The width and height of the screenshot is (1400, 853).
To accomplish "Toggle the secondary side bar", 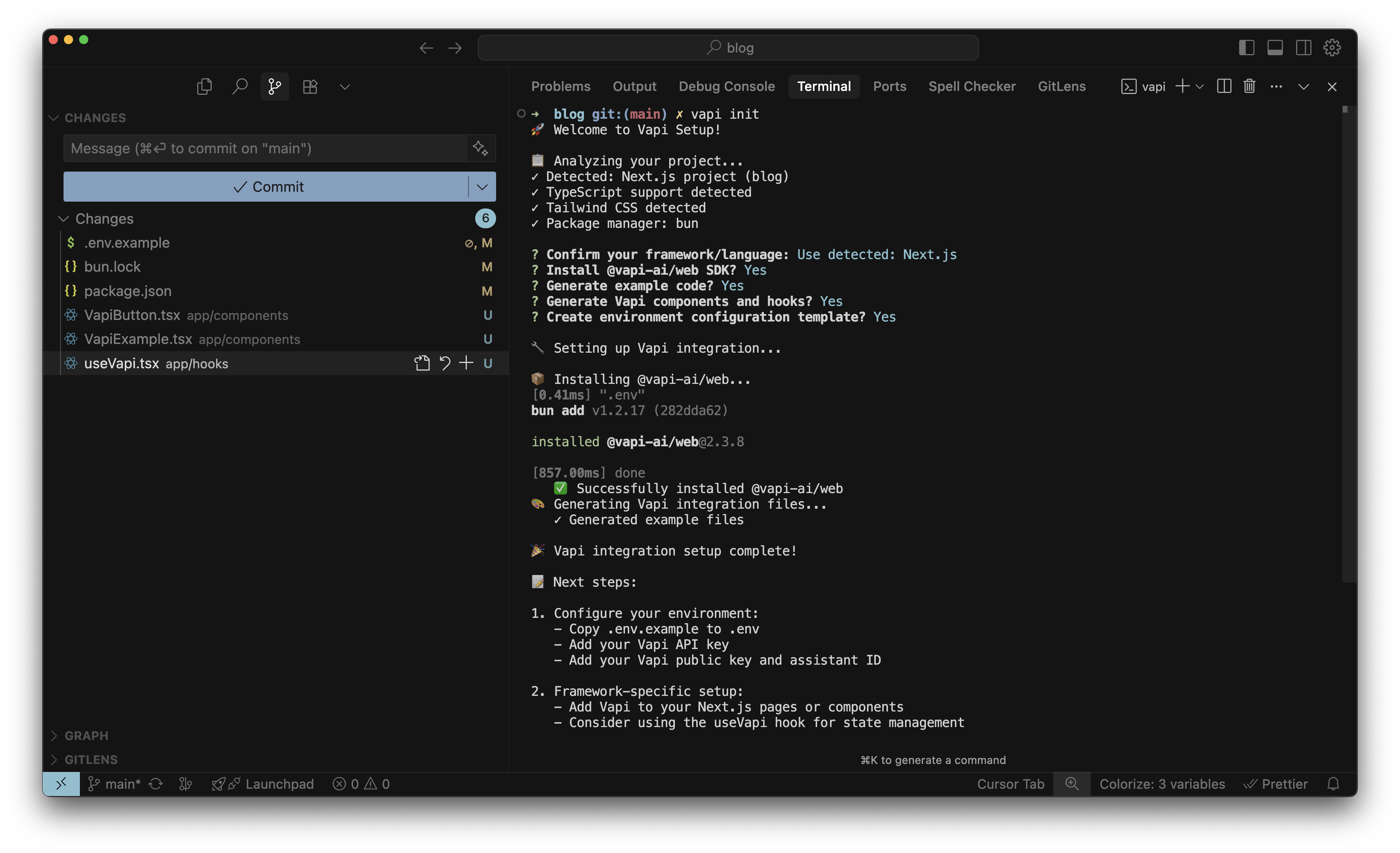I will pos(1303,48).
